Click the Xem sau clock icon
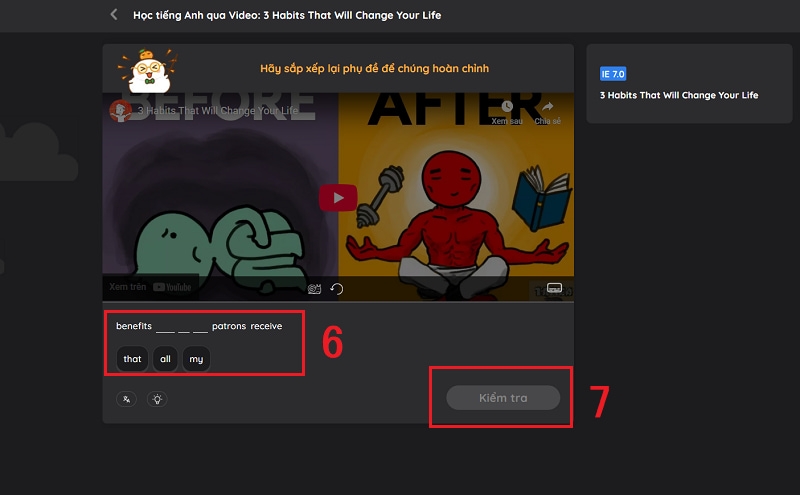 (x=507, y=107)
